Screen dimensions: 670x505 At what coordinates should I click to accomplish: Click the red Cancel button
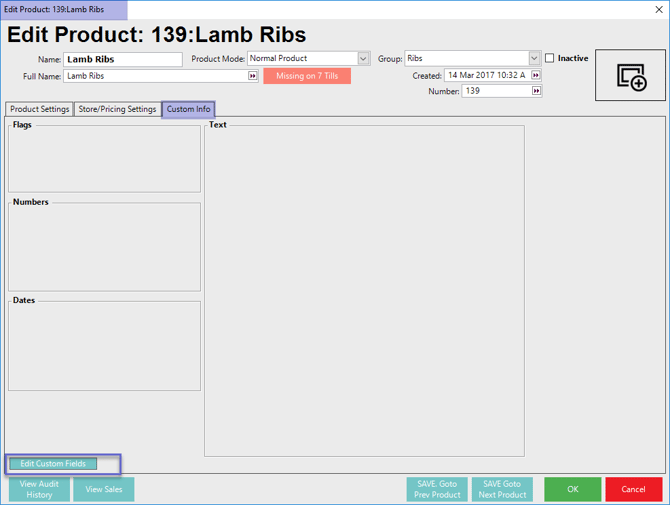point(633,489)
